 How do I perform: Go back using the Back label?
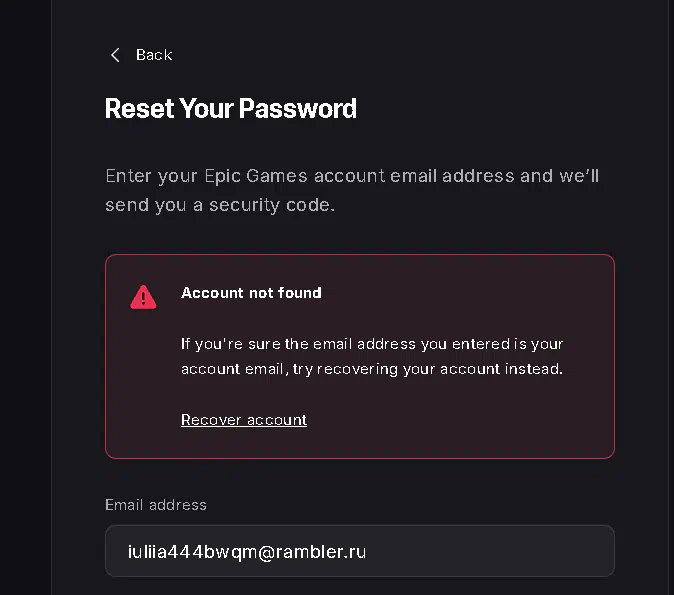pyautogui.click(x=154, y=55)
